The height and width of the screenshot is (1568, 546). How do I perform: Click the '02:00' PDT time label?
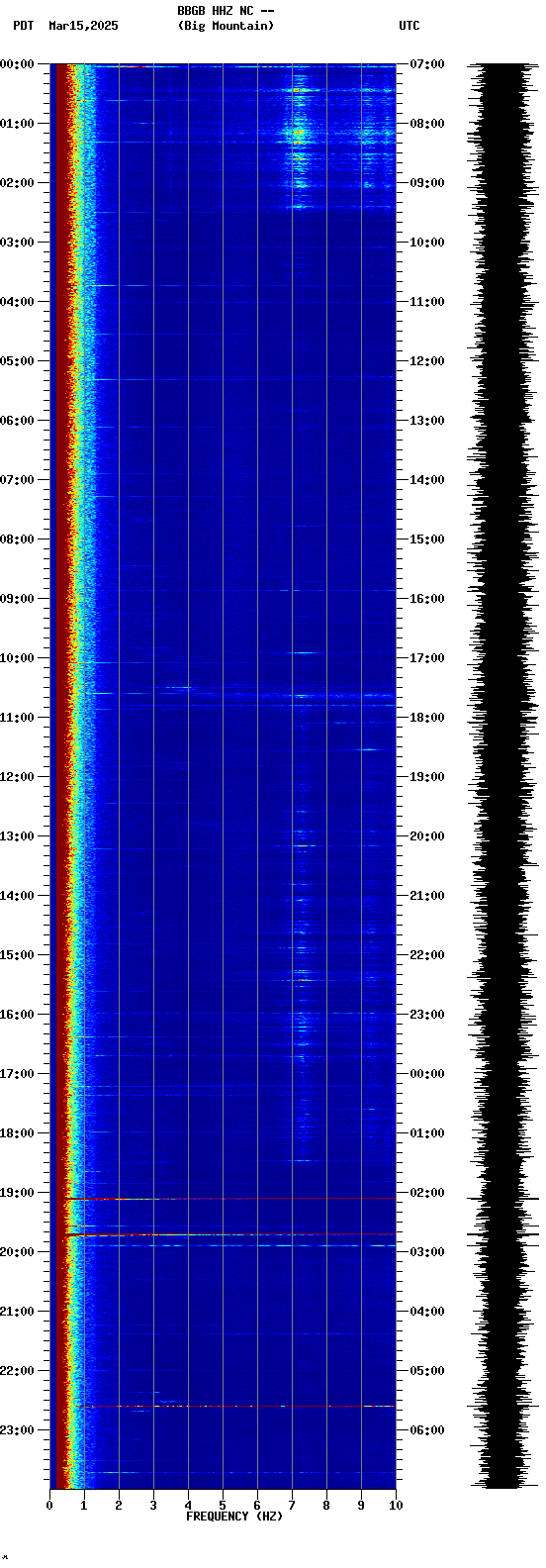17,183
